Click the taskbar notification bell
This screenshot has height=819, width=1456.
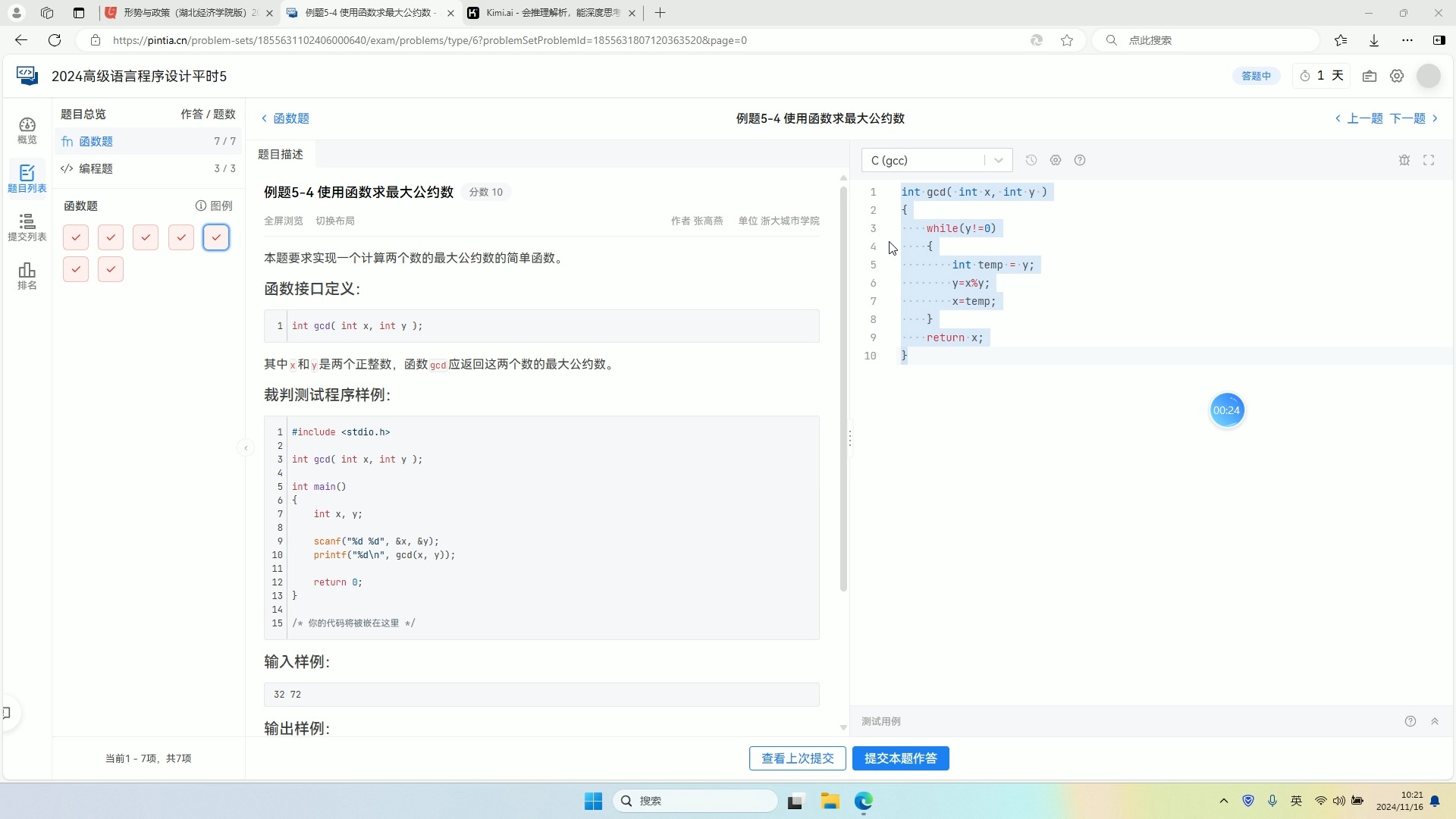point(1435,801)
